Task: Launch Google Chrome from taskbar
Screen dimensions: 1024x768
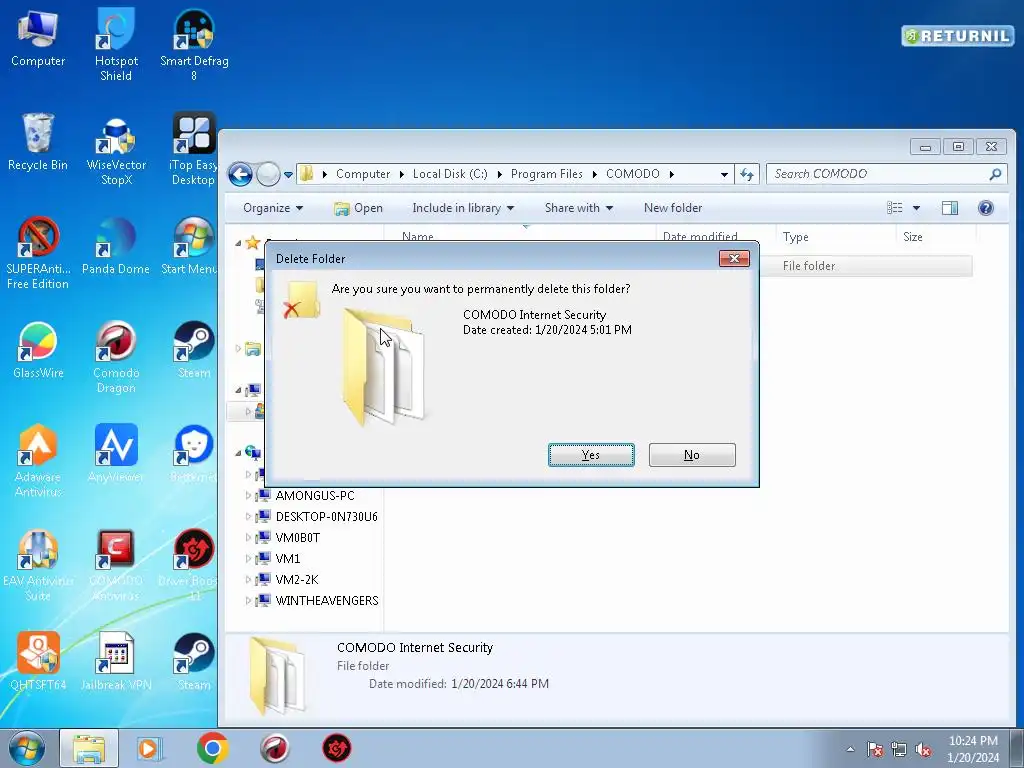Action: tap(212, 748)
